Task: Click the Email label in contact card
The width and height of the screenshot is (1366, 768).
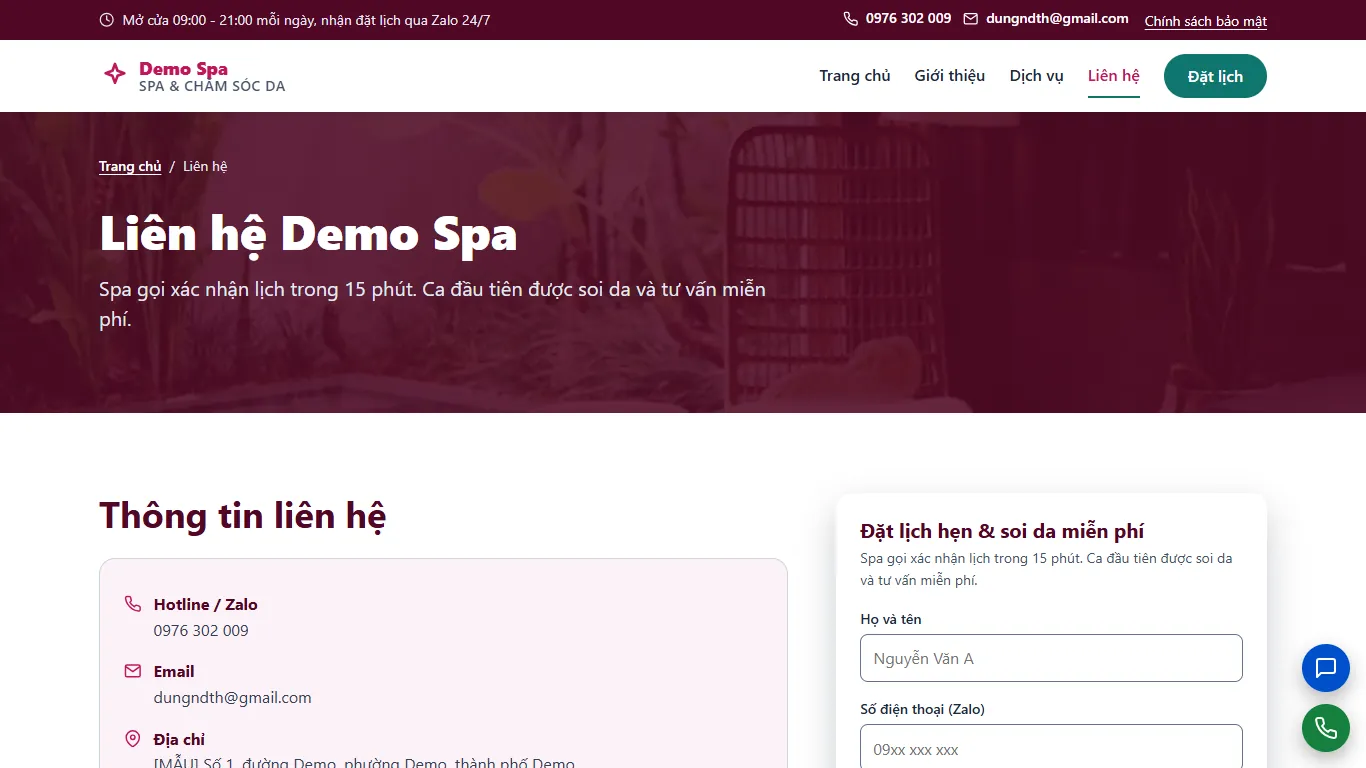Action: [174, 671]
